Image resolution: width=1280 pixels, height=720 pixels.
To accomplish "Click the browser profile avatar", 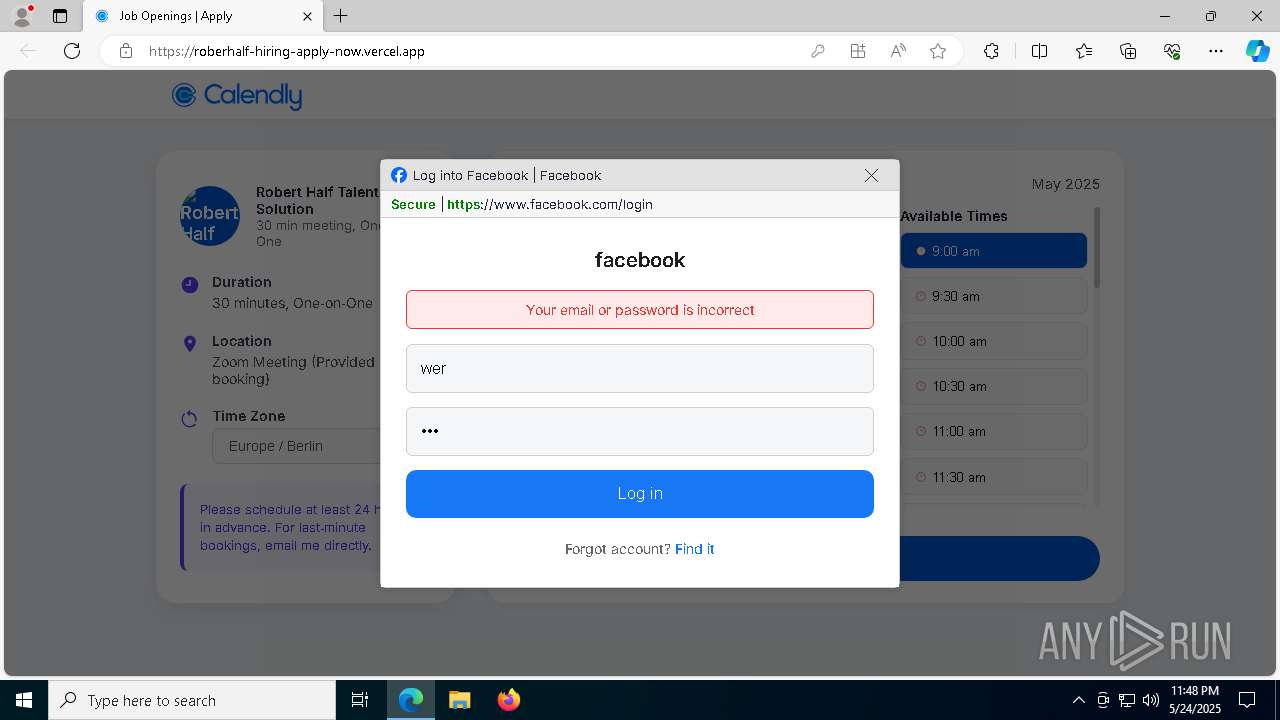I will 21,16.
